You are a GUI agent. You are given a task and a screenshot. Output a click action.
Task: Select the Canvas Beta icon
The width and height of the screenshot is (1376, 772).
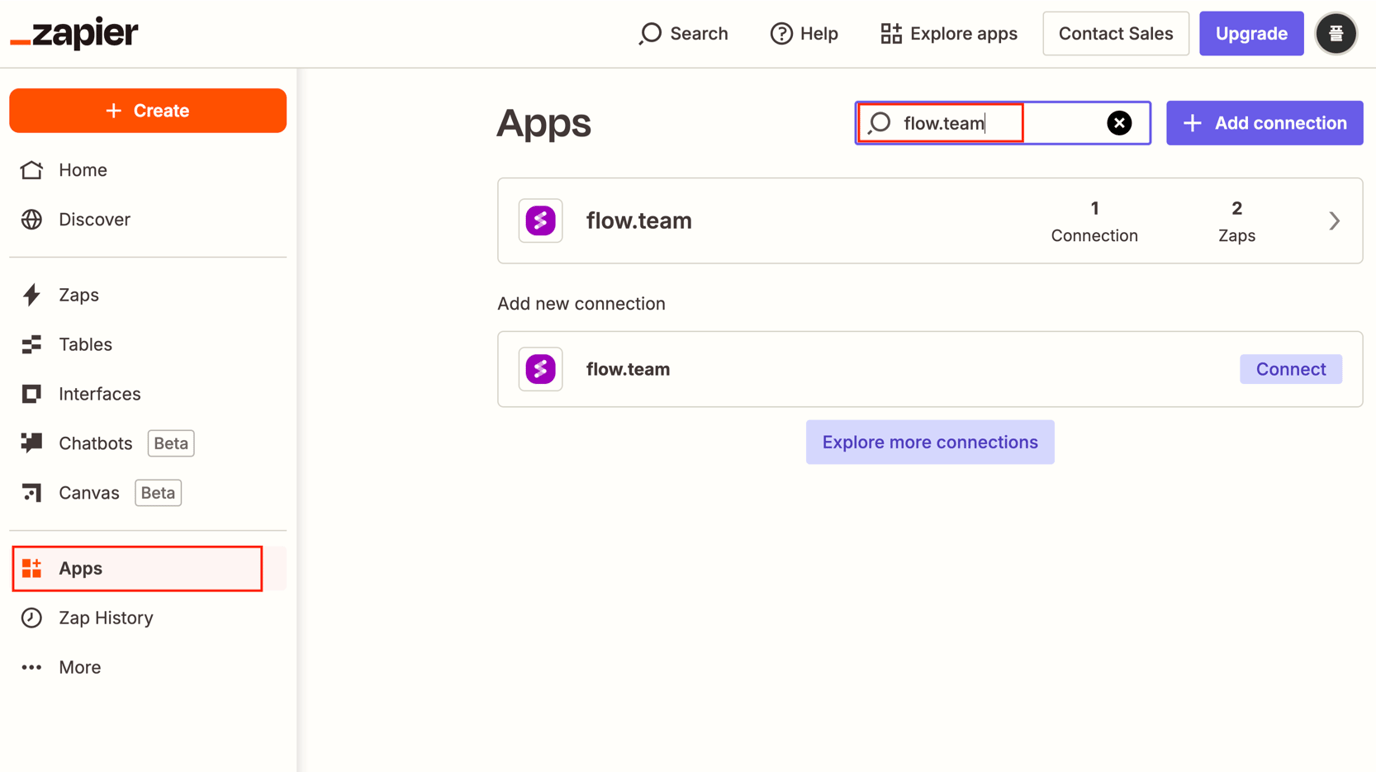click(31, 492)
